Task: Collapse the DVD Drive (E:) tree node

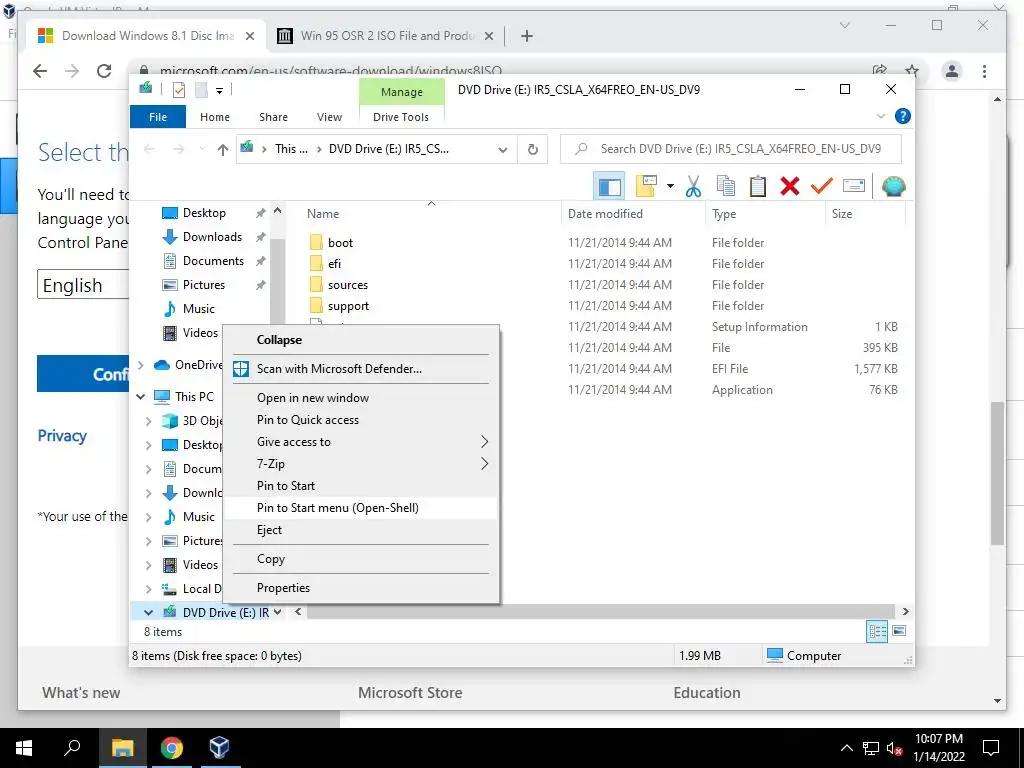Action: [x=148, y=613]
